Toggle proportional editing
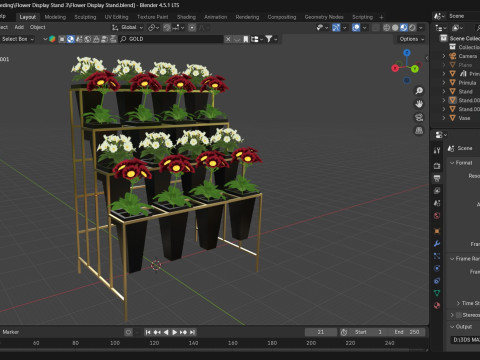Image resolution: width=480 pixels, height=360 pixels. 192,28
